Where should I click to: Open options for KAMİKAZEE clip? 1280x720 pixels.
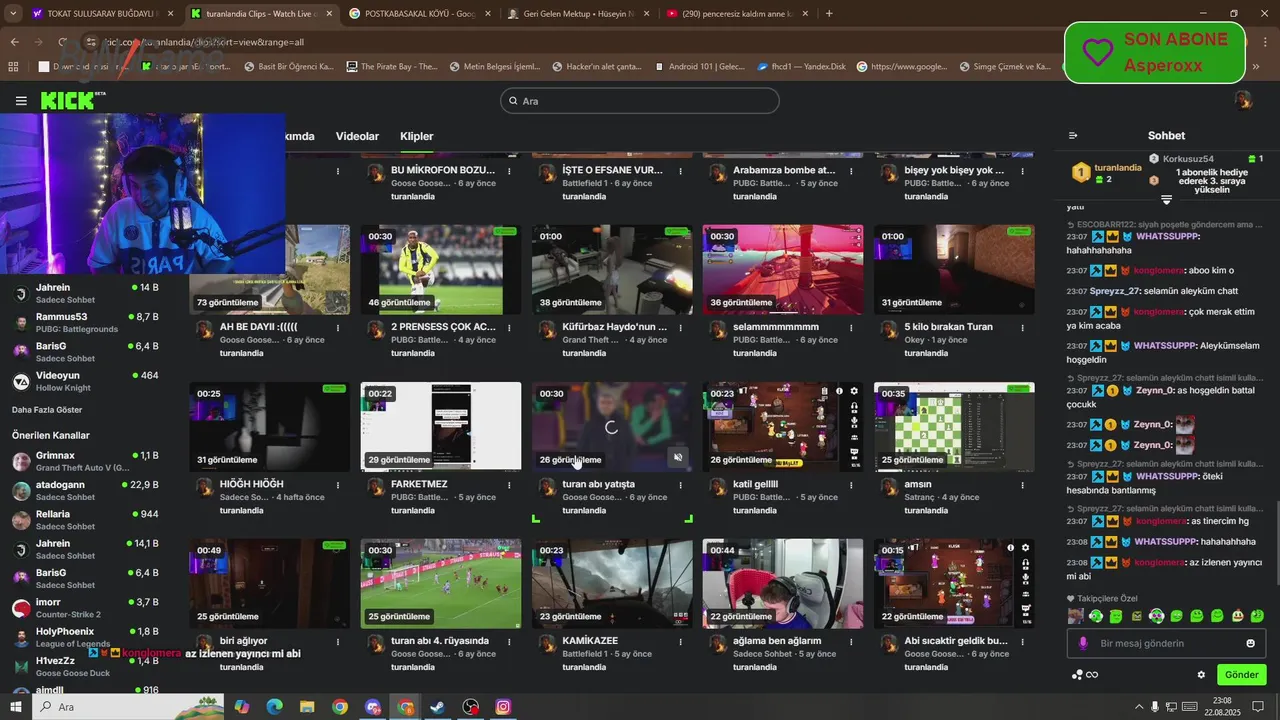(681, 641)
